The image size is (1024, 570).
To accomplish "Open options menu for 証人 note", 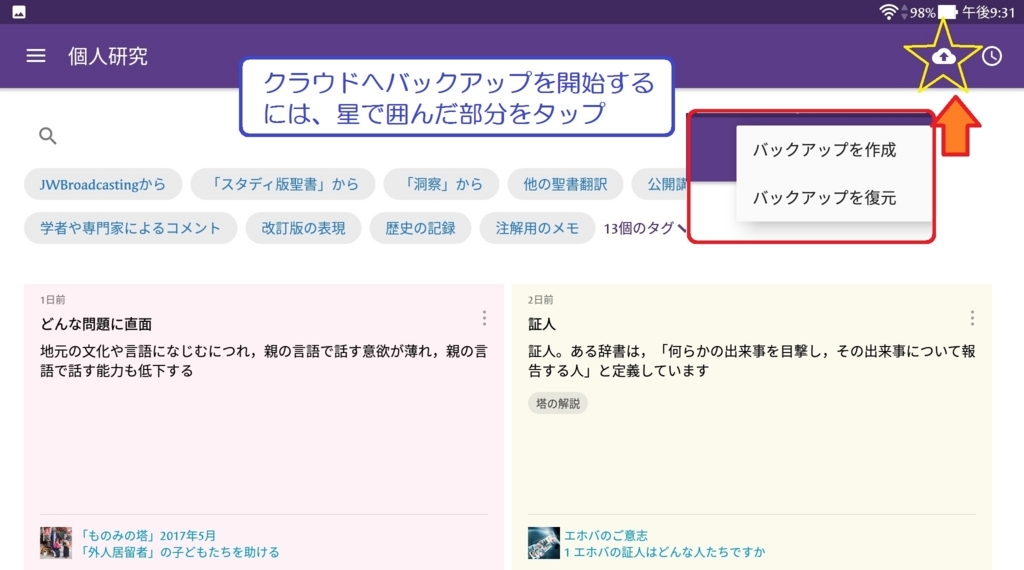I will click(x=972, y=318).
